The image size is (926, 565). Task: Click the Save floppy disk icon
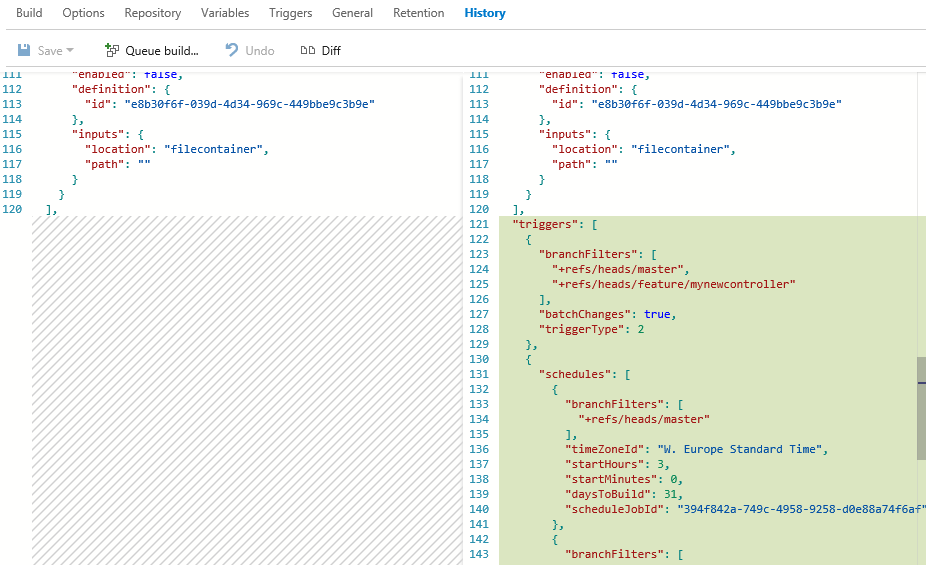point(24,50)
